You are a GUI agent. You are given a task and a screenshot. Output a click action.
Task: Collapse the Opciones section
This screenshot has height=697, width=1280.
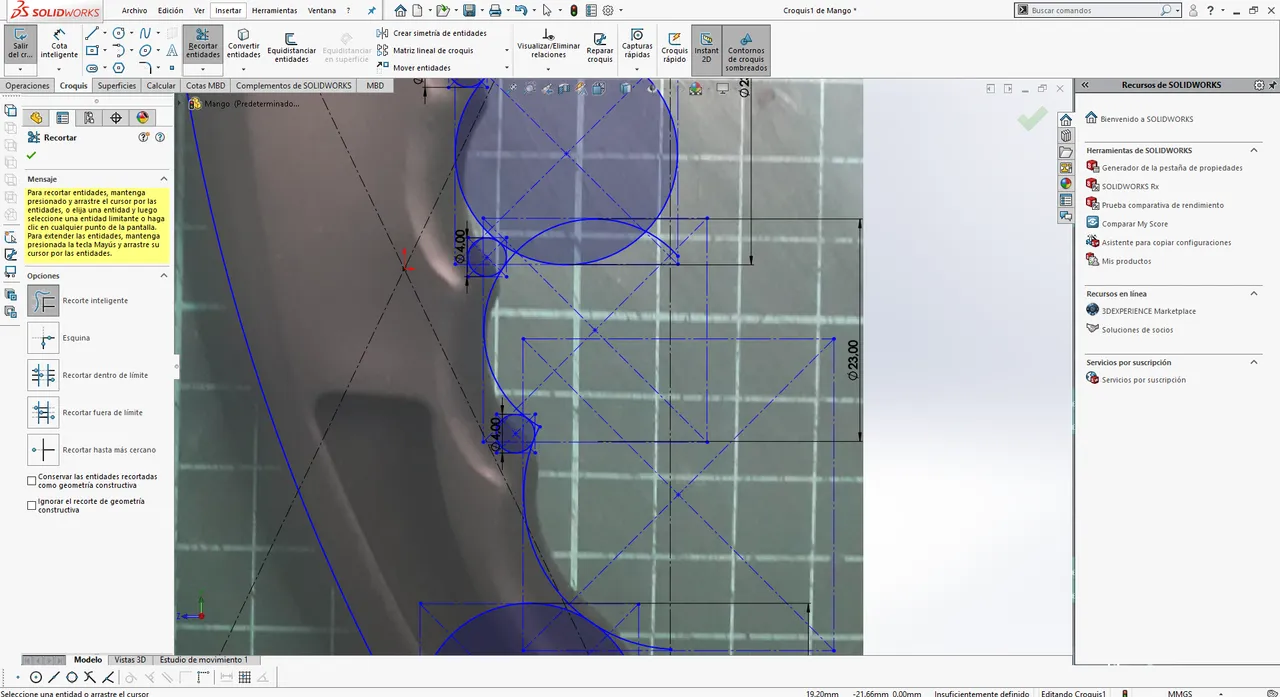point(164,275)
